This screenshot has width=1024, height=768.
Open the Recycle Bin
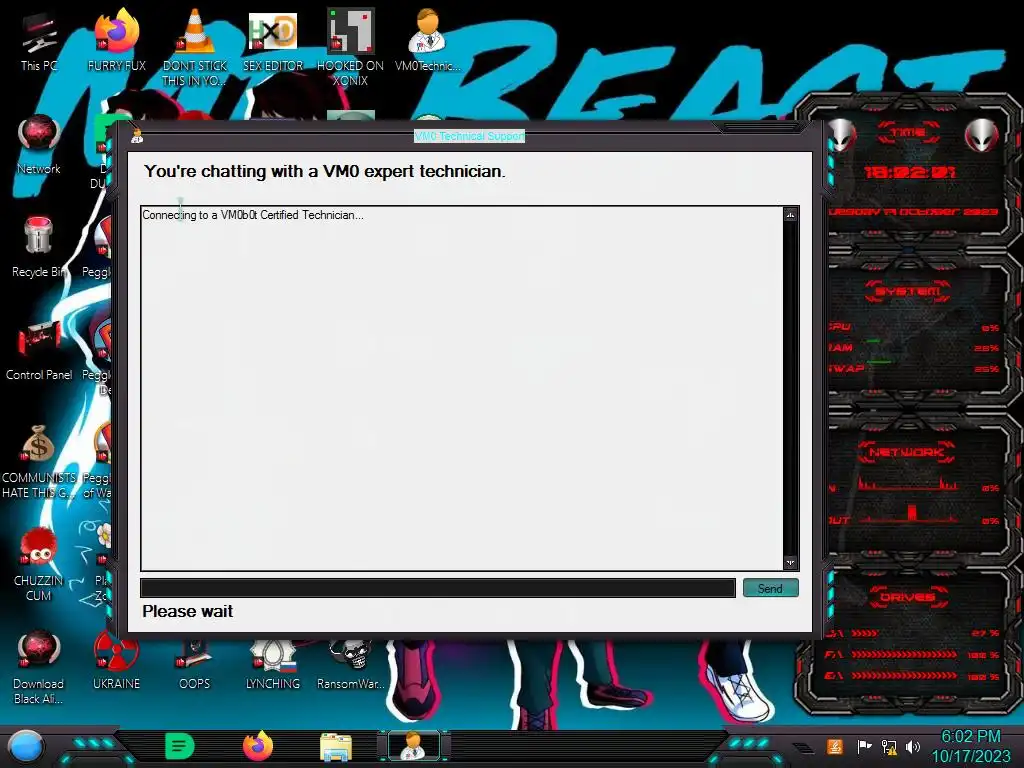[39, 248]
